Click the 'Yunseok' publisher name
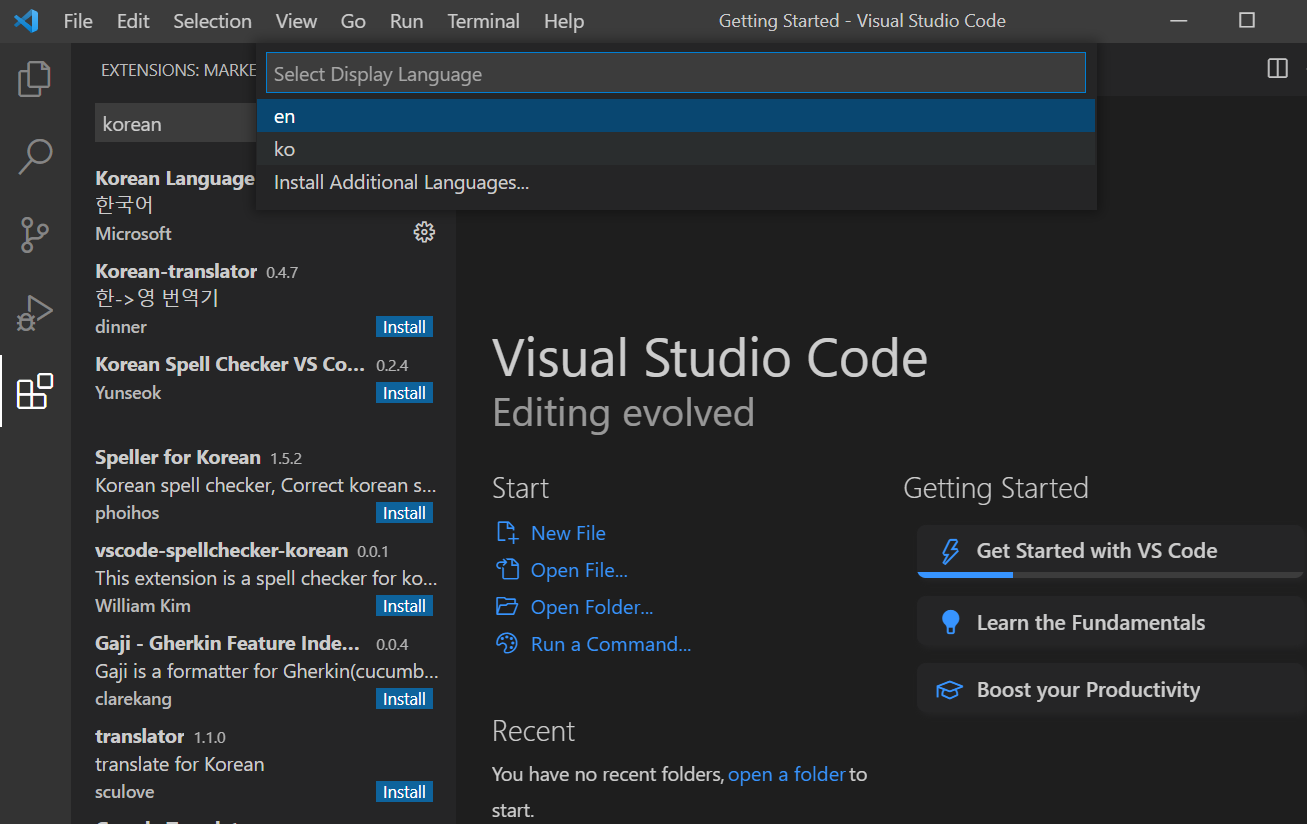 coord(128,393)
